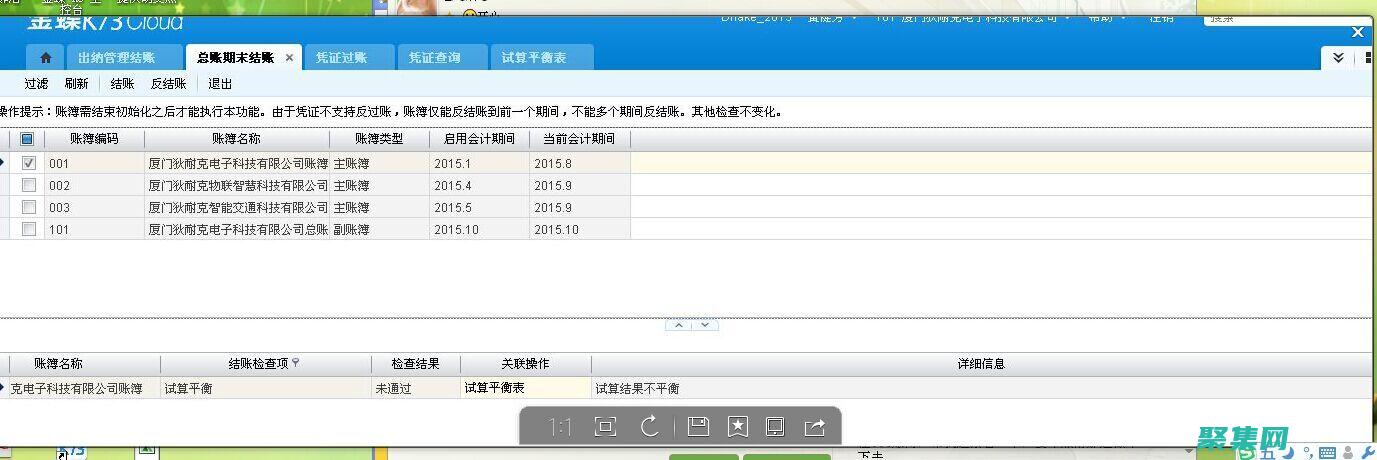Expand panel with splitter down arrow

[x=705, y=325]
